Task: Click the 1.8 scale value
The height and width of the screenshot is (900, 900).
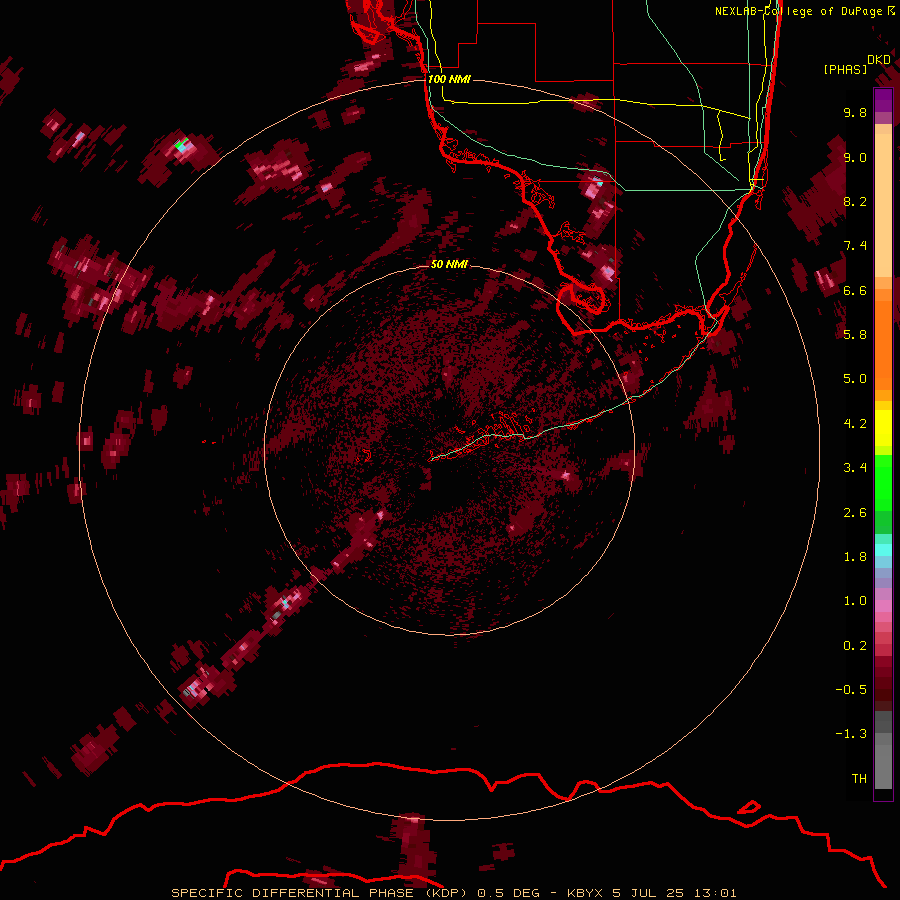Action: pyautogui.click(x=855, y=557)
